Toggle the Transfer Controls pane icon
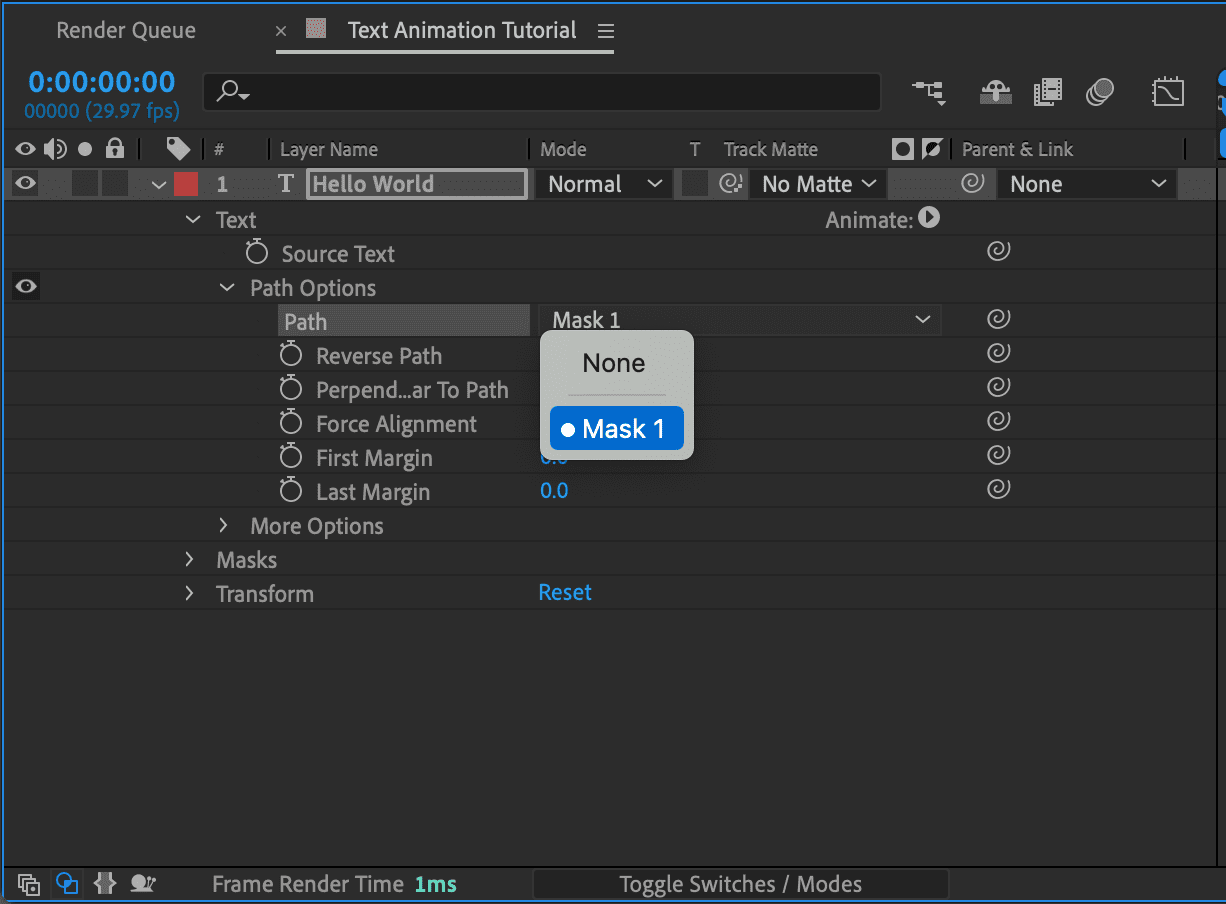 (x=67, y=883)
